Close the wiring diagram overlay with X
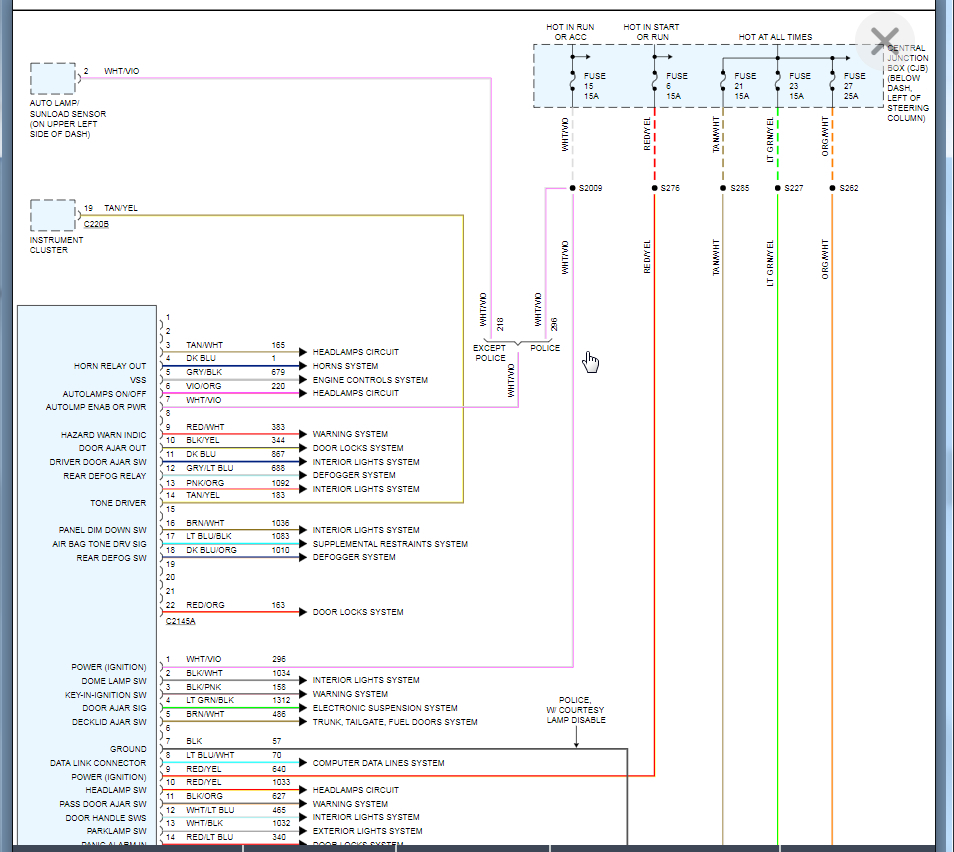 tap(884, 41)
